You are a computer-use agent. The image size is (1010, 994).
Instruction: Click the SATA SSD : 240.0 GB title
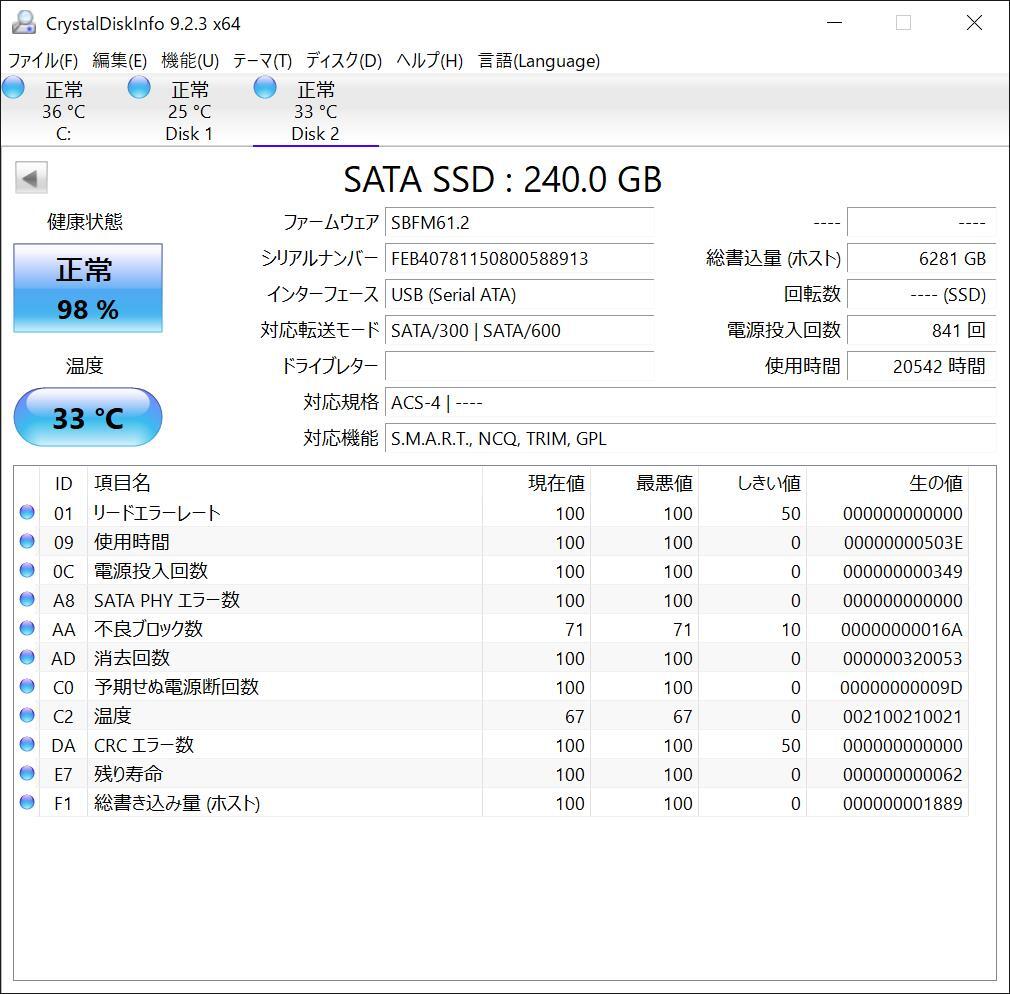pyautogui.click(x=502, y=179)
